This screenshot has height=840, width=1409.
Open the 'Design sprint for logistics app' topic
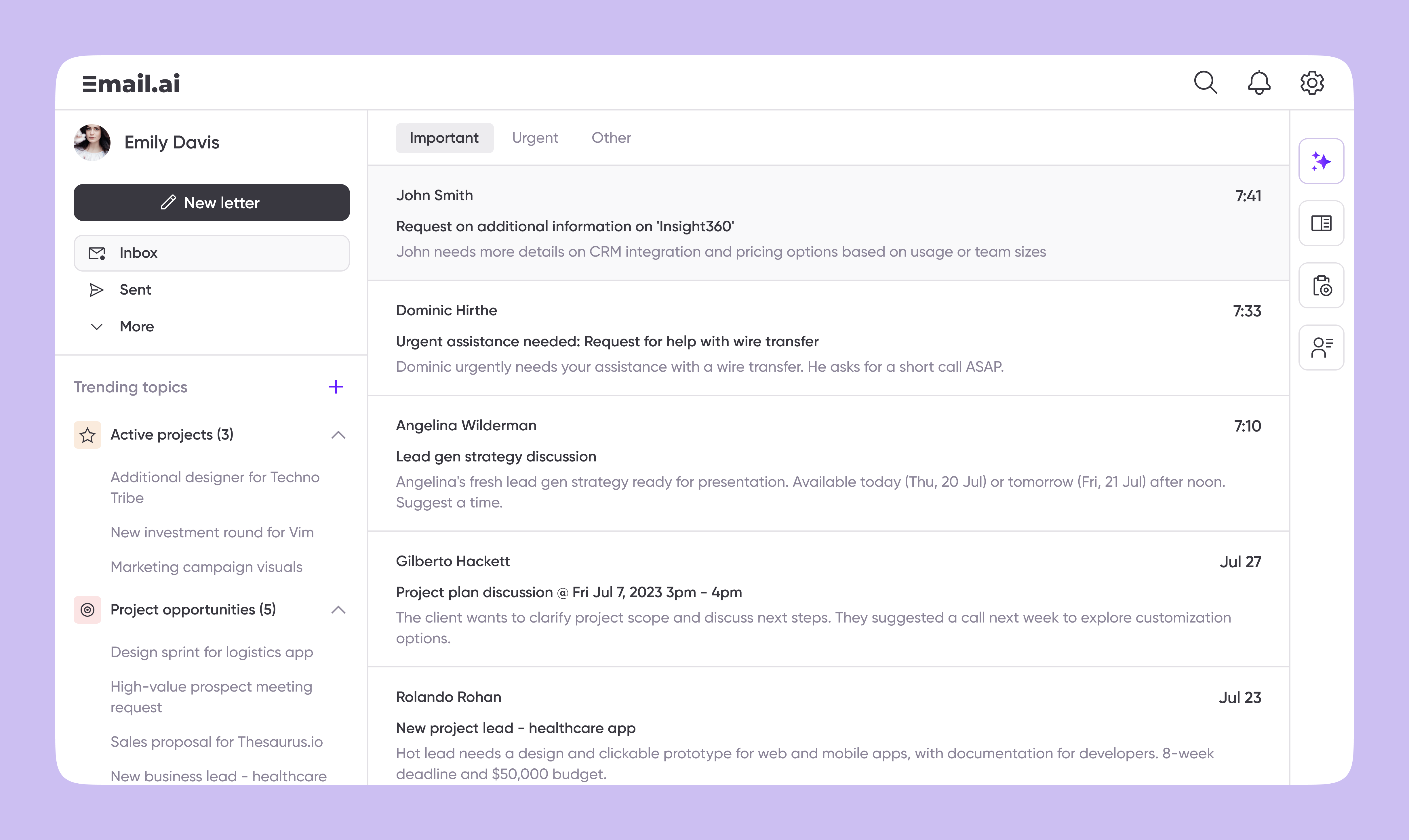pos(212,652)
